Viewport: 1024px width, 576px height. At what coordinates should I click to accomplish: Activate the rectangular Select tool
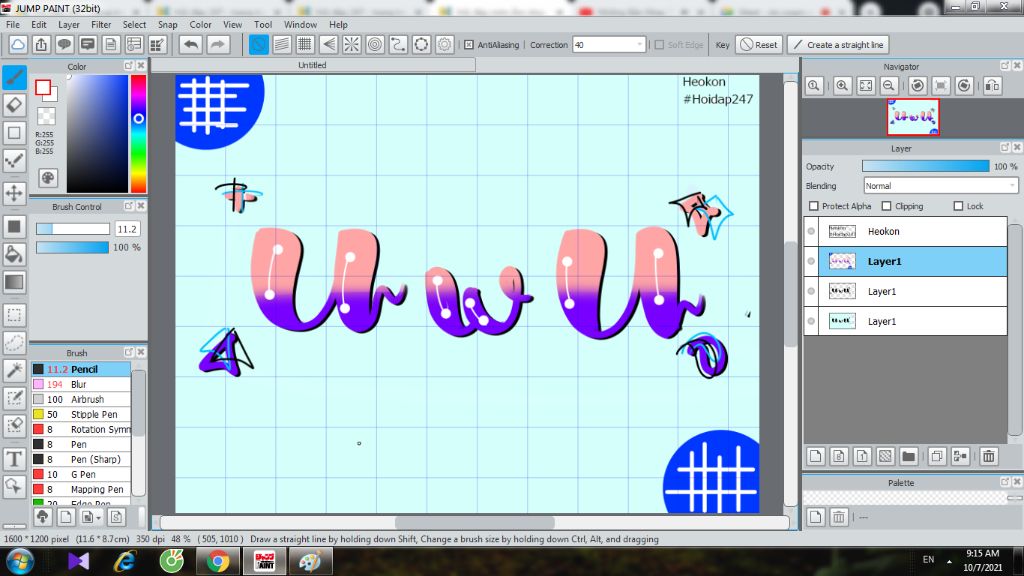point(14,315)
